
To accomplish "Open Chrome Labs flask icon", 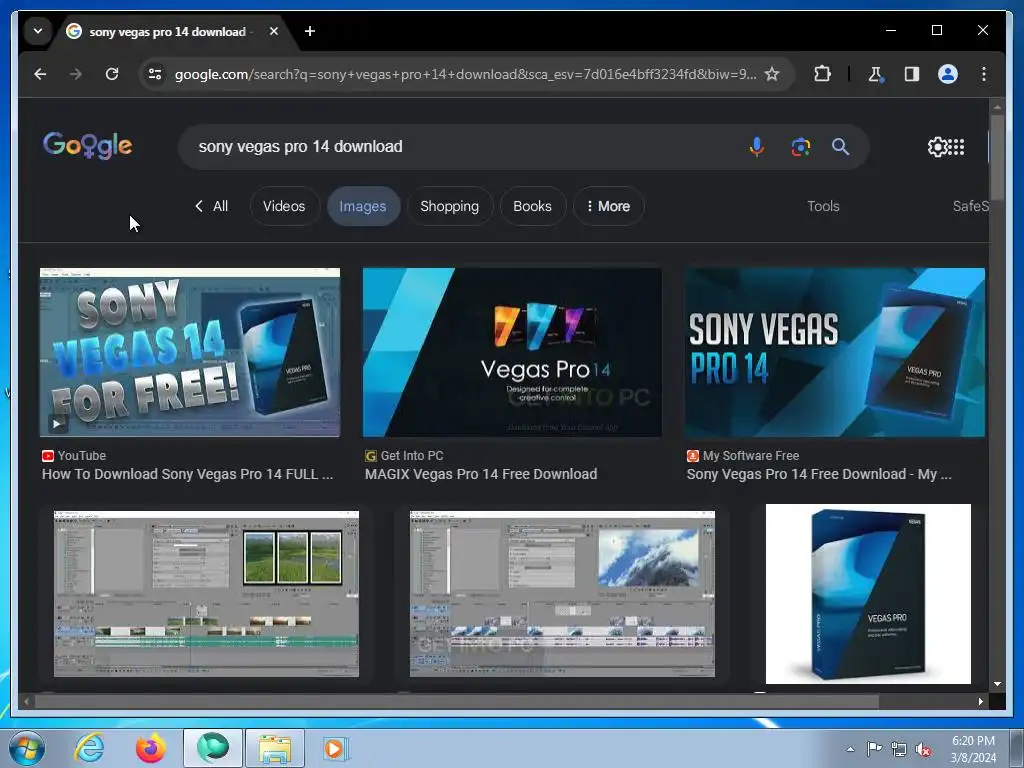I will [x=876, y=74].
